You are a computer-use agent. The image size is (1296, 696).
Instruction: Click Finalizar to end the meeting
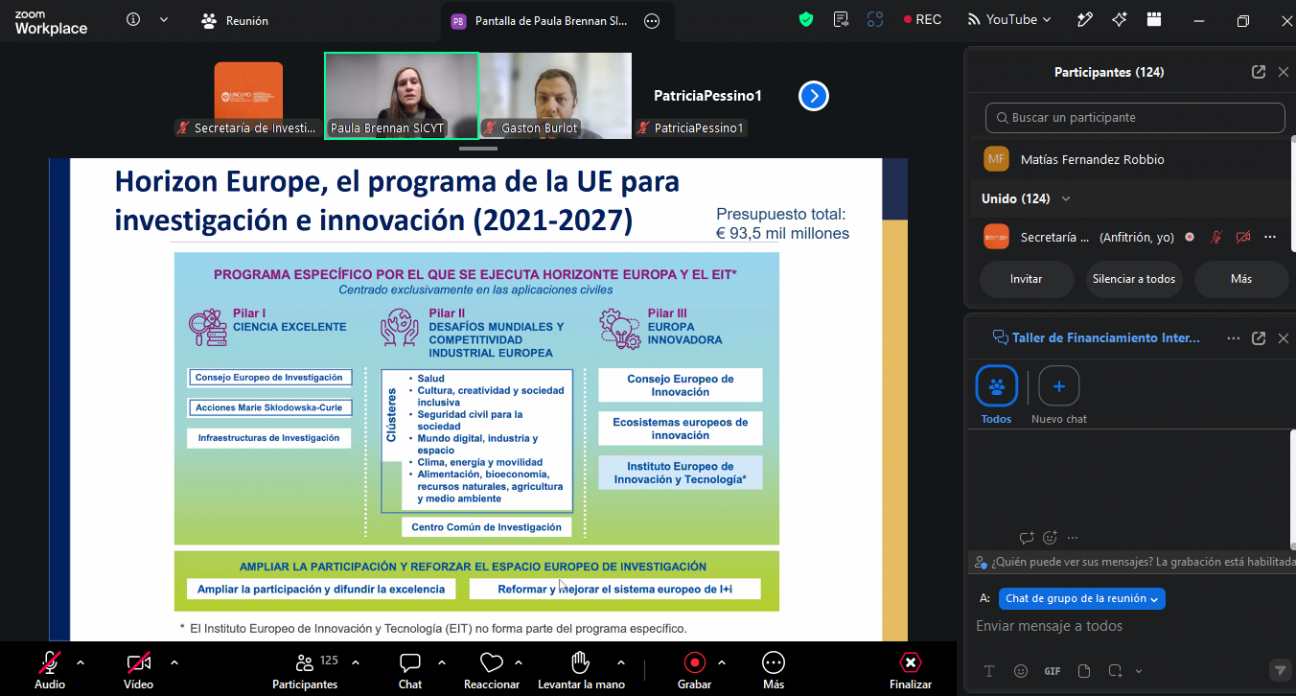910,669
